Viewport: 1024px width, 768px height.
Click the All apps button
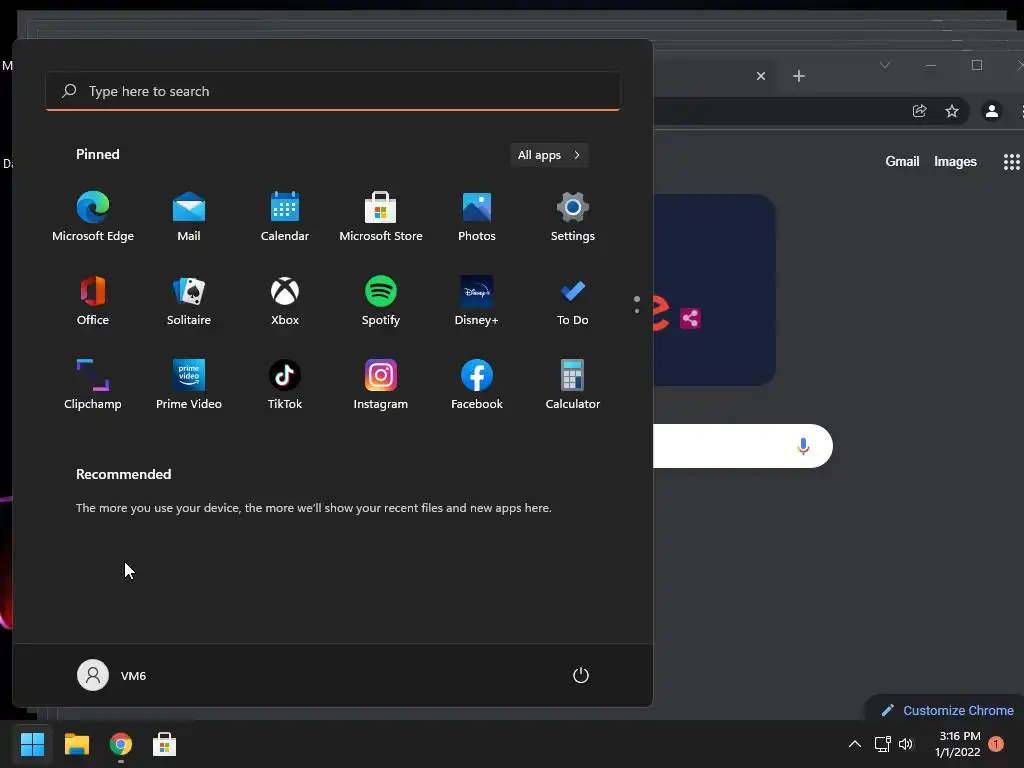[549, 155]
